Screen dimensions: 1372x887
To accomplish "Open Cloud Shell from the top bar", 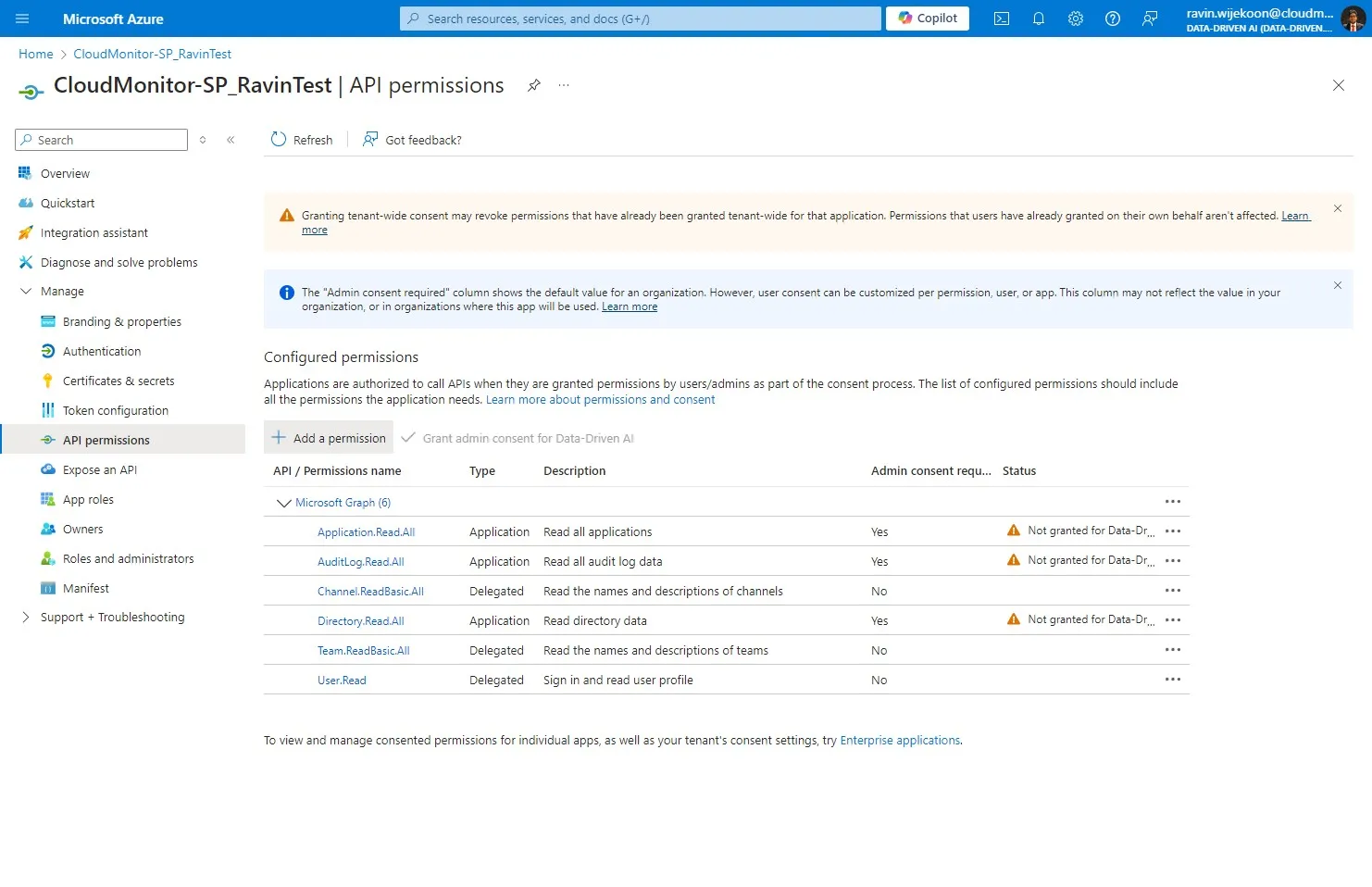I will [x=1002, y=19].
